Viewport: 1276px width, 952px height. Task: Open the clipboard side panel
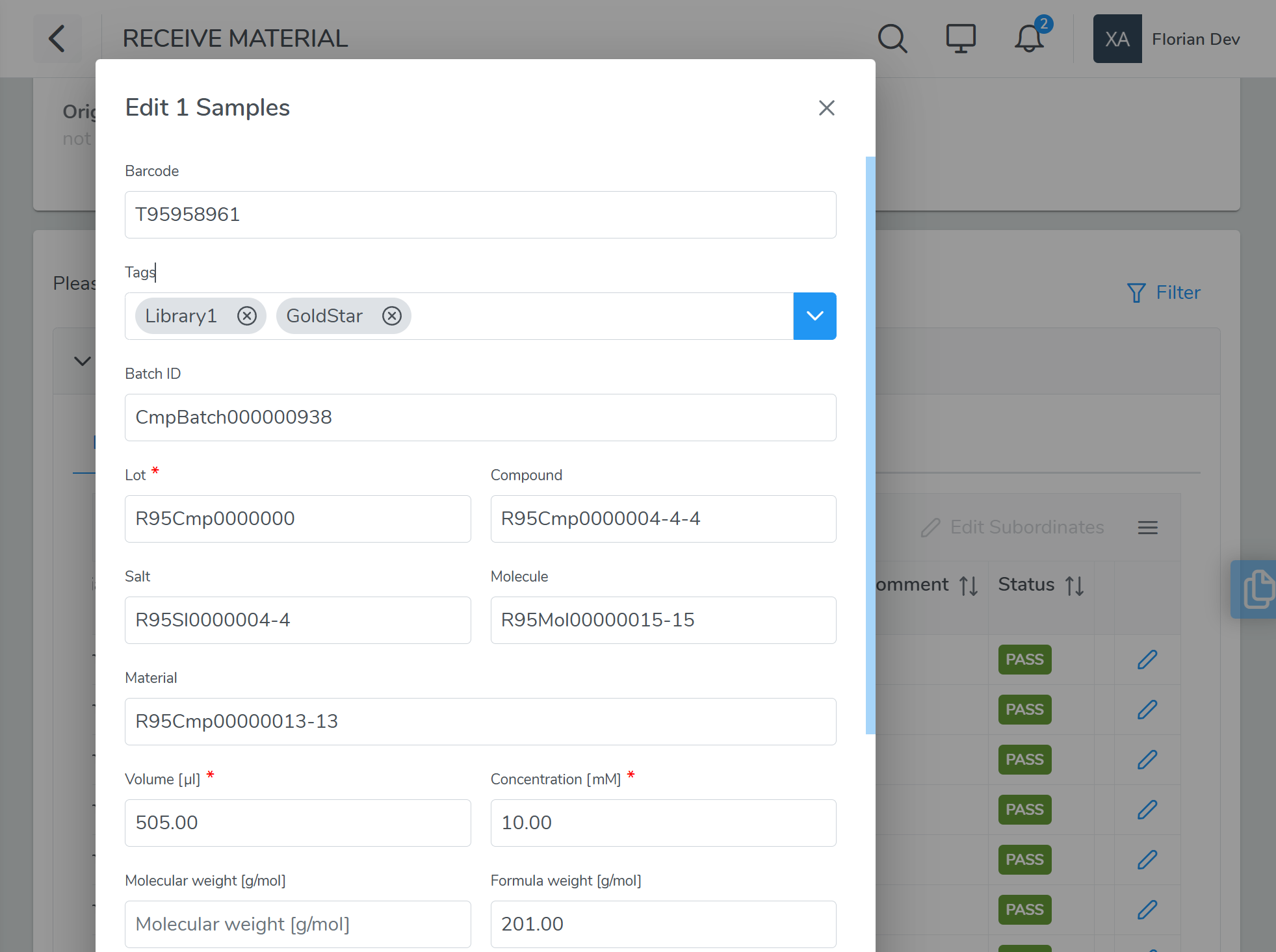tap(1255, 589)
